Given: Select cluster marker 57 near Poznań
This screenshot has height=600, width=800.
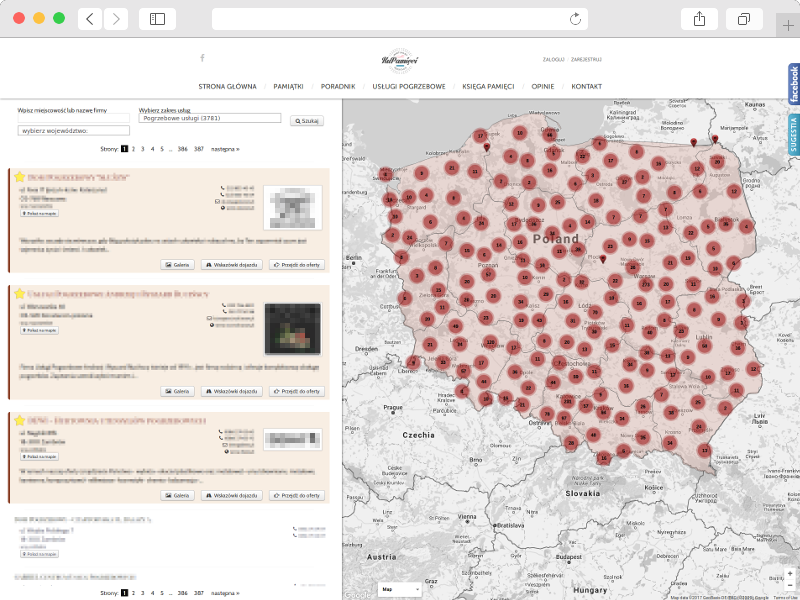Looking at the screenshot, I should click(x=488, y=274).
